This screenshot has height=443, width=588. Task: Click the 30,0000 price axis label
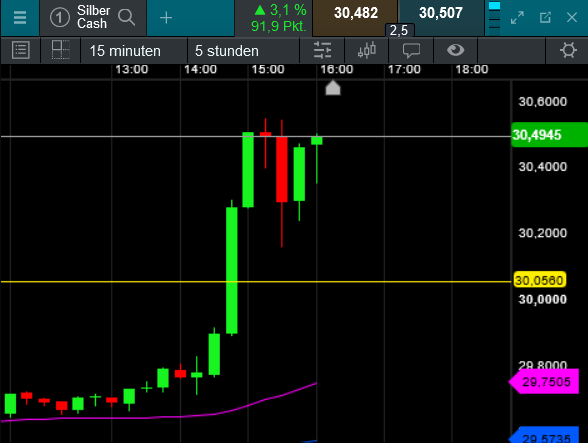click(543, 299)
